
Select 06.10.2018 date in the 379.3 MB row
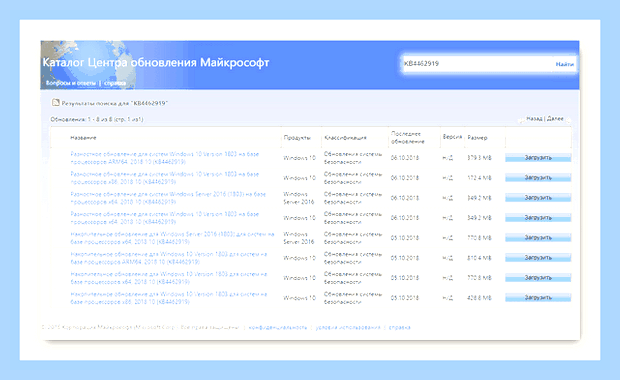coord(405,158)
